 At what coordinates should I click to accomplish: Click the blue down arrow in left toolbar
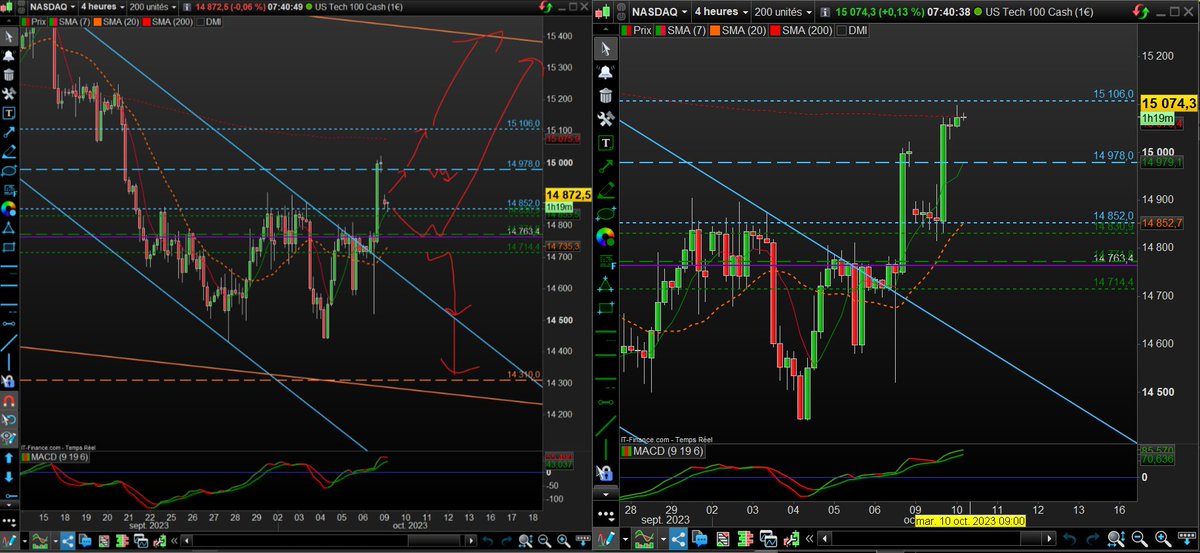pos(8,476)
